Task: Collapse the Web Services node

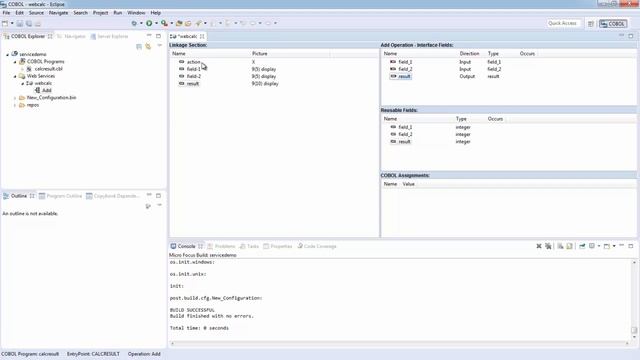Action: pyautogui.click(x=15, y=76)
